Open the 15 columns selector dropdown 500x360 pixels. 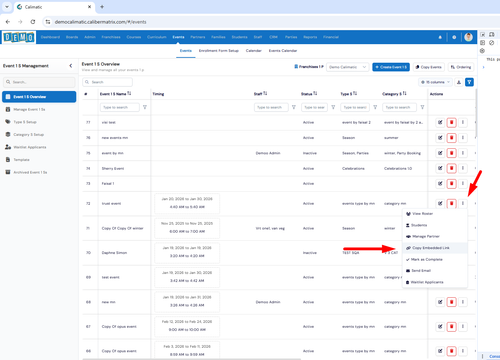(x=435, y=82)
